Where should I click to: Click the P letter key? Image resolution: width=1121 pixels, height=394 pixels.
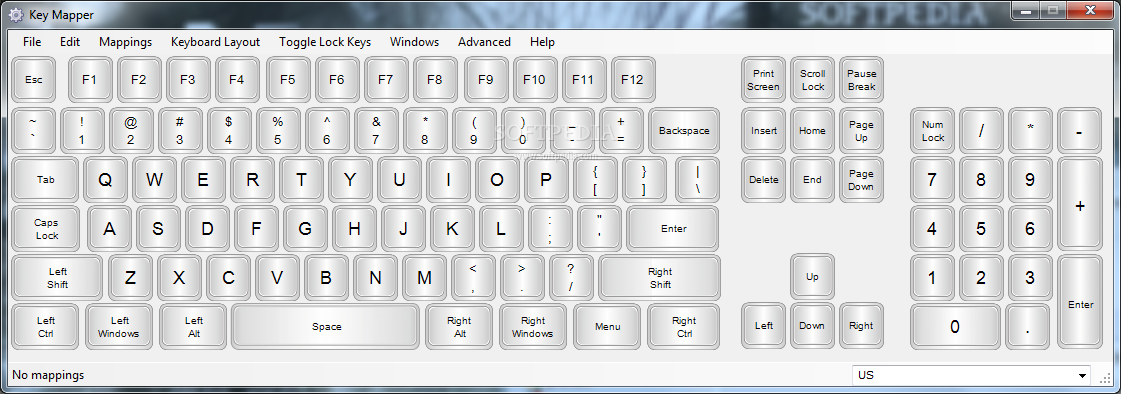546,179
